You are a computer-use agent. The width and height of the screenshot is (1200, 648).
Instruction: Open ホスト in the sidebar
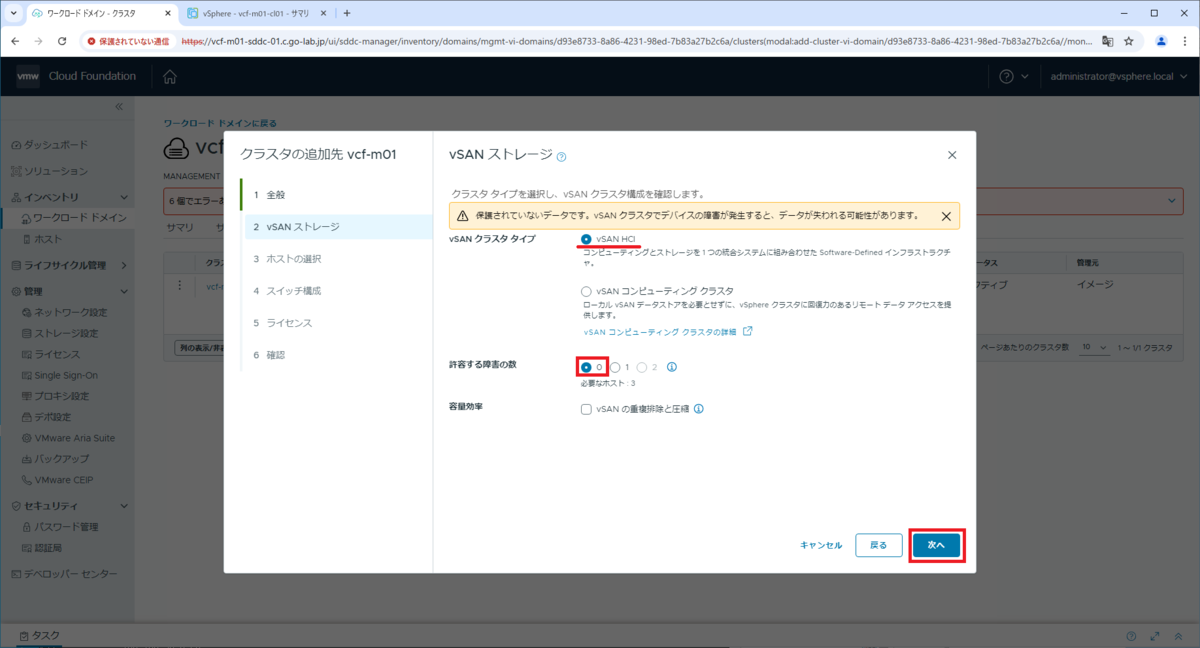42,239
